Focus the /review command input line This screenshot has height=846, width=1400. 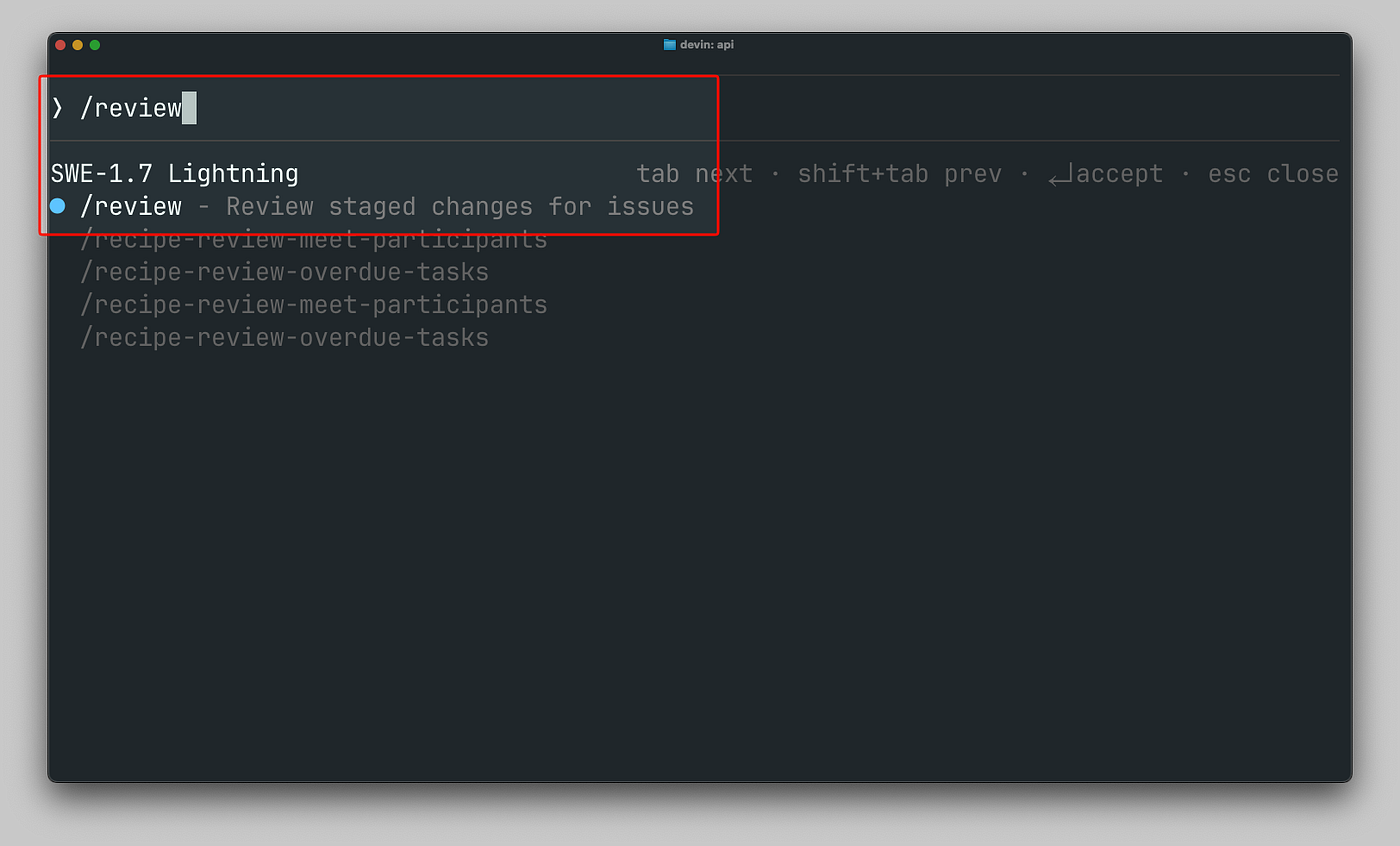tap(694, 108)
